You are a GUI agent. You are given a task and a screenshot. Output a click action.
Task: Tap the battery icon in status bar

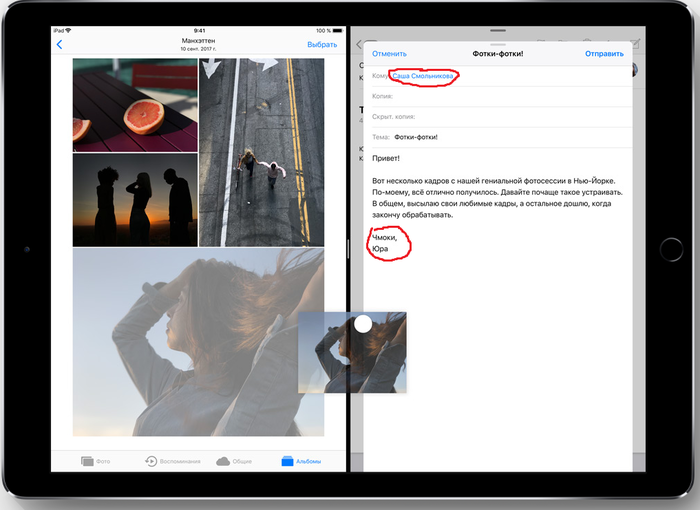337,31
